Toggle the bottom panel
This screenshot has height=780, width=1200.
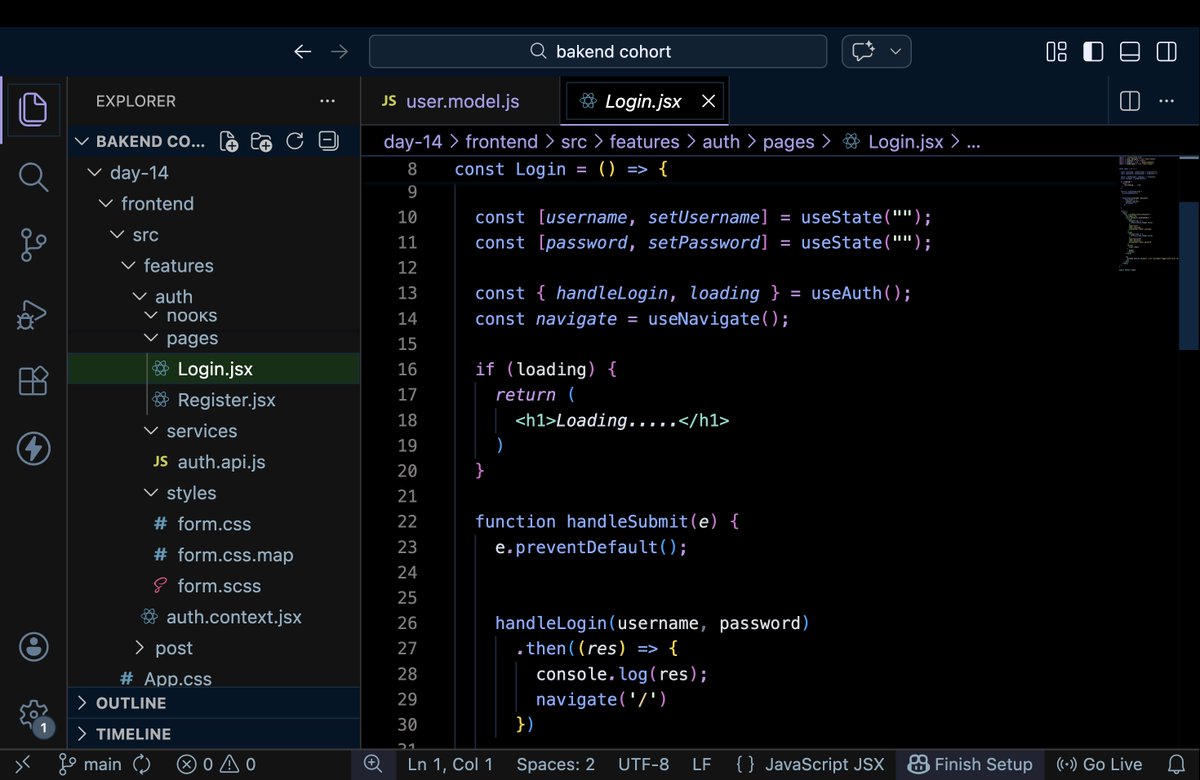coord(1130,51)
